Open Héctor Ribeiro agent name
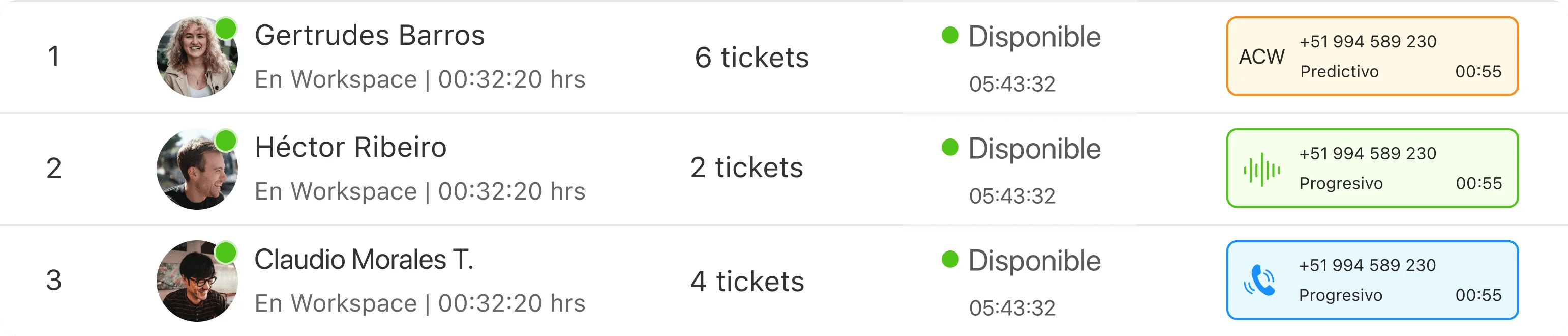The image size is (1568, 336). click(x=350, y=148)
